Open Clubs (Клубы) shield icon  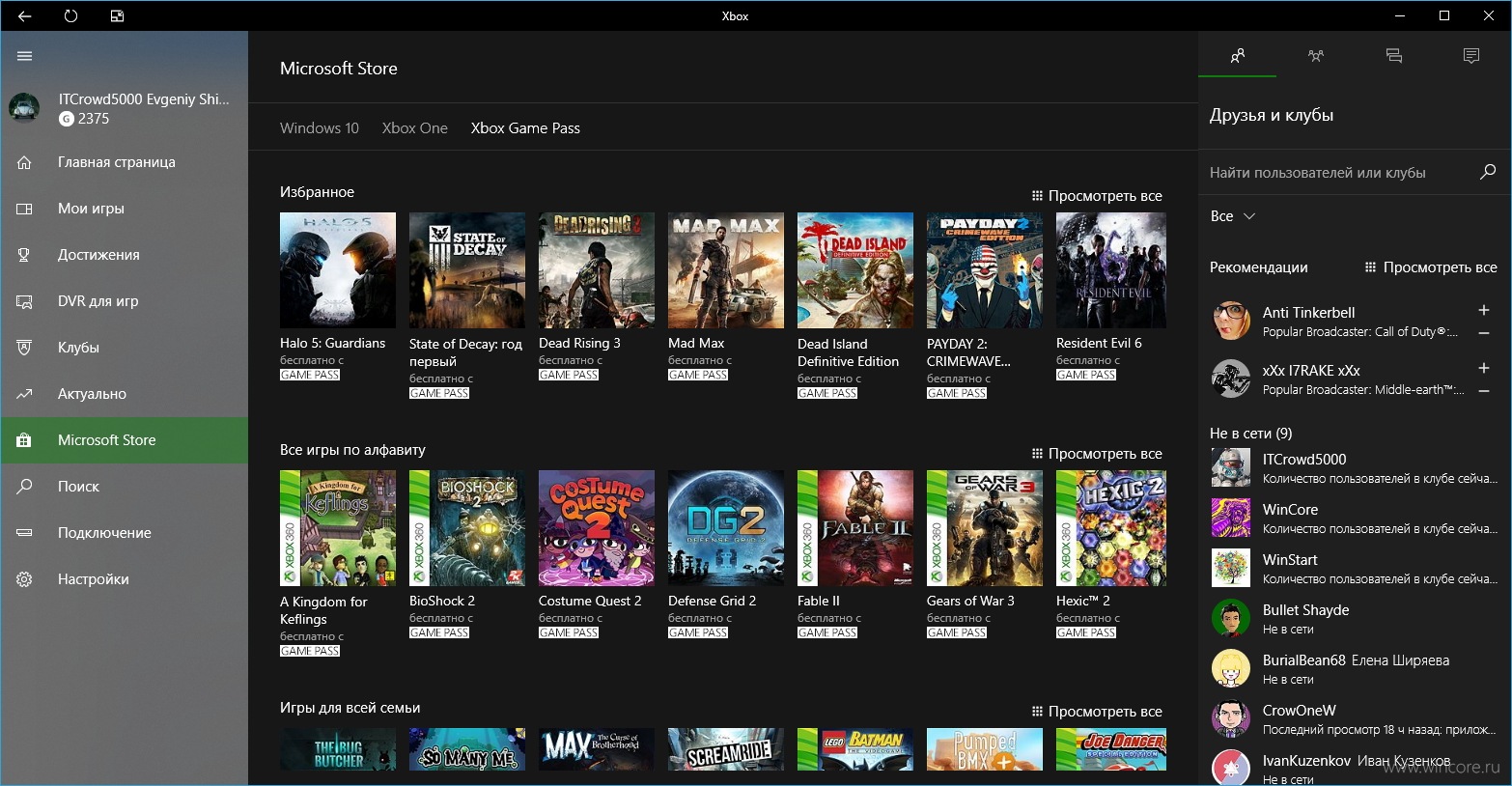pos(25,348)
